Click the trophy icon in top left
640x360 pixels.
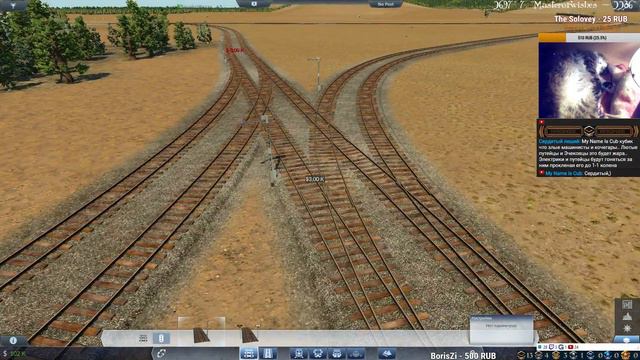pos(13,5)
